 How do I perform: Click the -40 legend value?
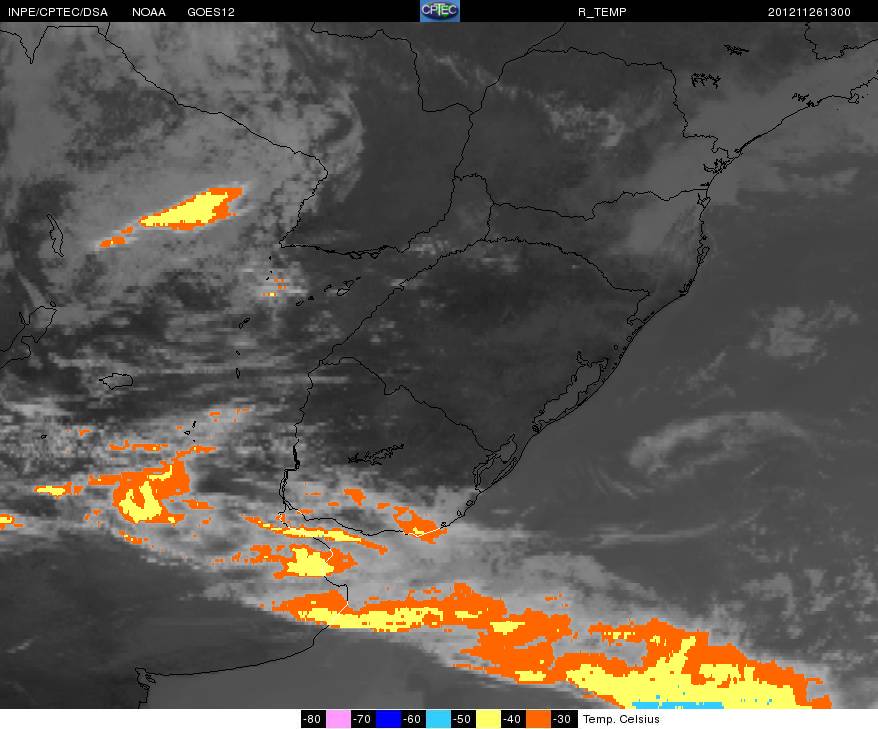point(513,719)
